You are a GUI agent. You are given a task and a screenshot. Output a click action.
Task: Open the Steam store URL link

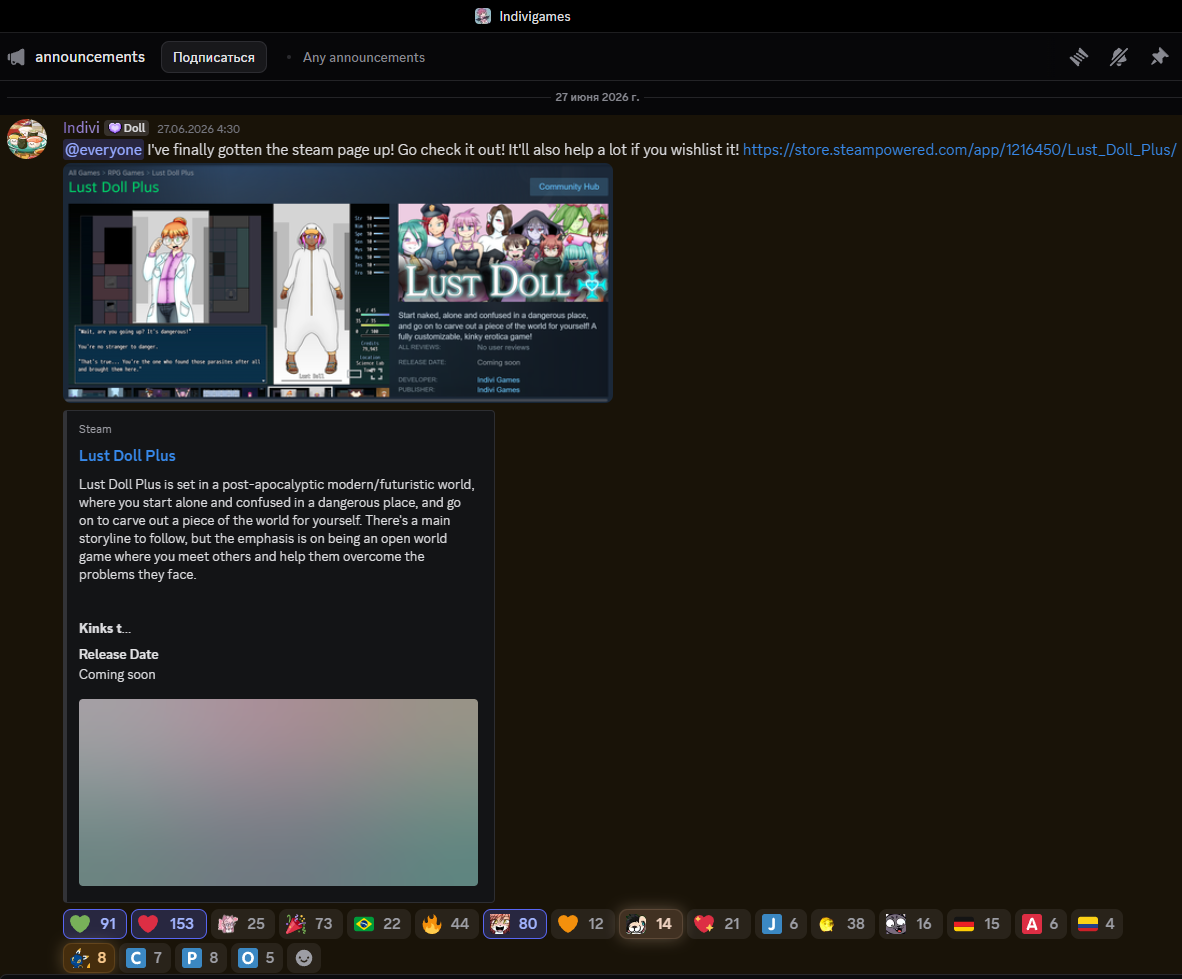click(x=960, y=149)
